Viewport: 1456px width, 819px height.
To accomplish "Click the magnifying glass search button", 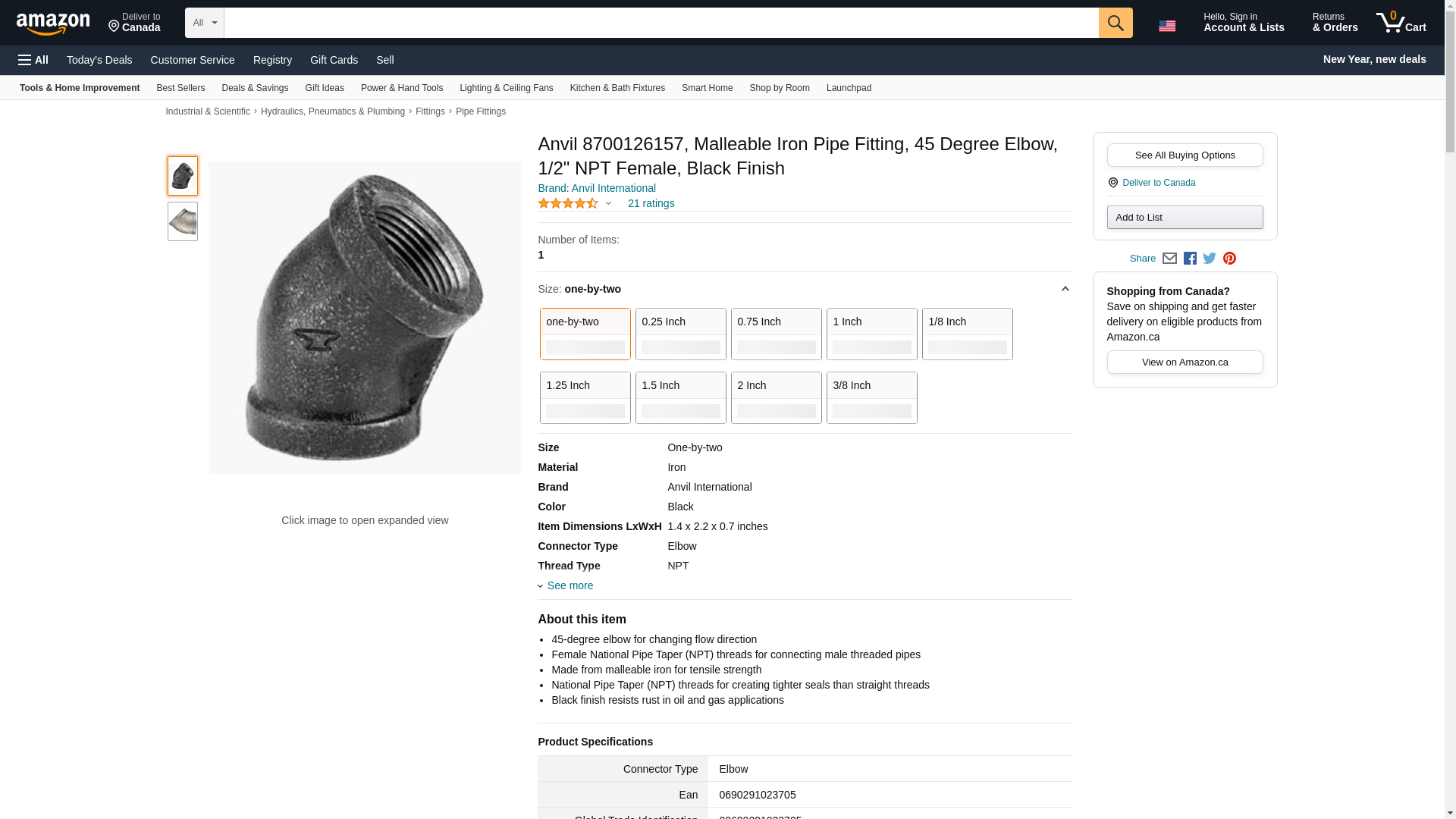I will (1115, 23).
